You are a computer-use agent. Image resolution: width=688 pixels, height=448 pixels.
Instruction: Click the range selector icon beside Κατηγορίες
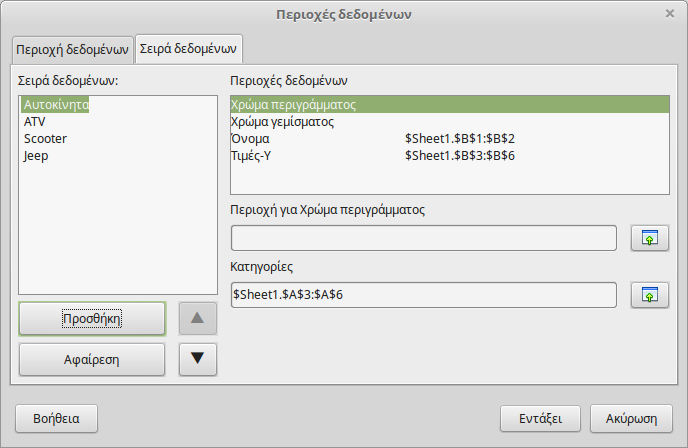click(x=650, y=295)
